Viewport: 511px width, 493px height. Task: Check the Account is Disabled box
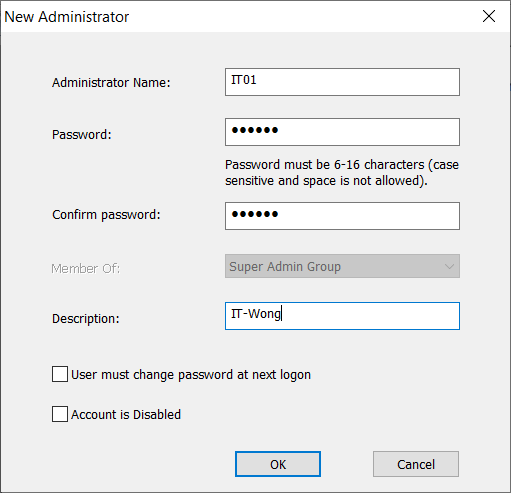(60, 414)
